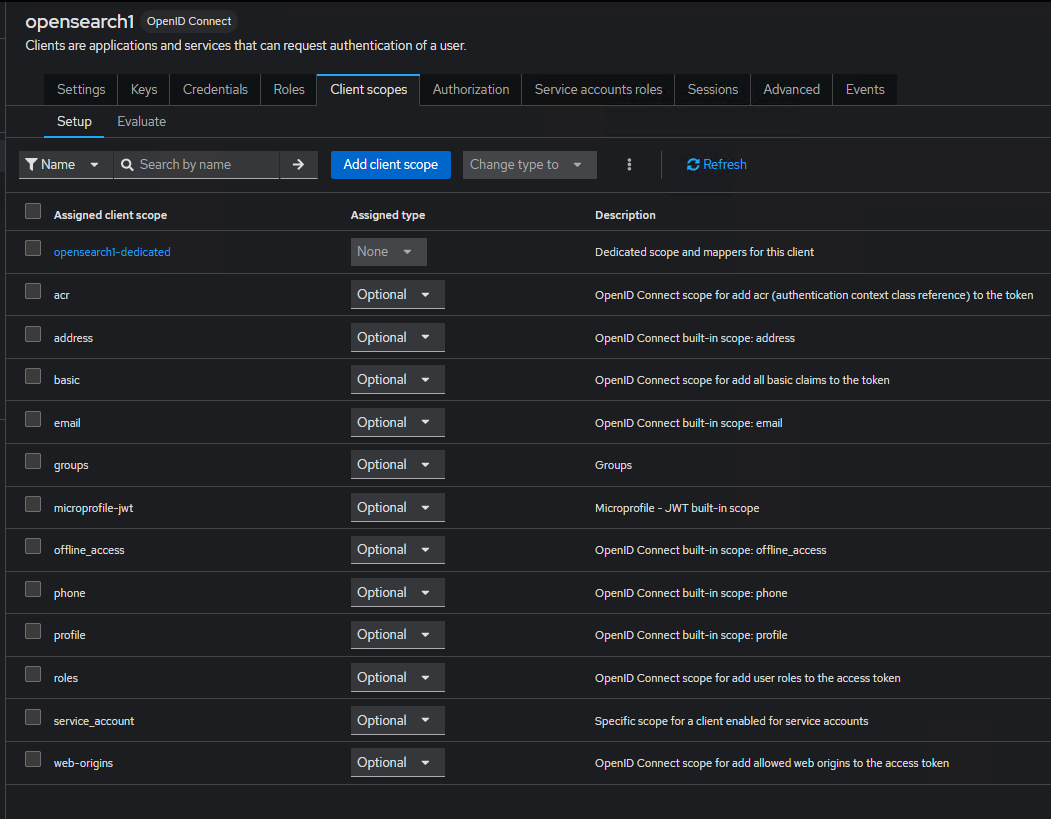Click the web-origins scope name
Viewport: 1051px width, 819px height.
pos(83,763)
